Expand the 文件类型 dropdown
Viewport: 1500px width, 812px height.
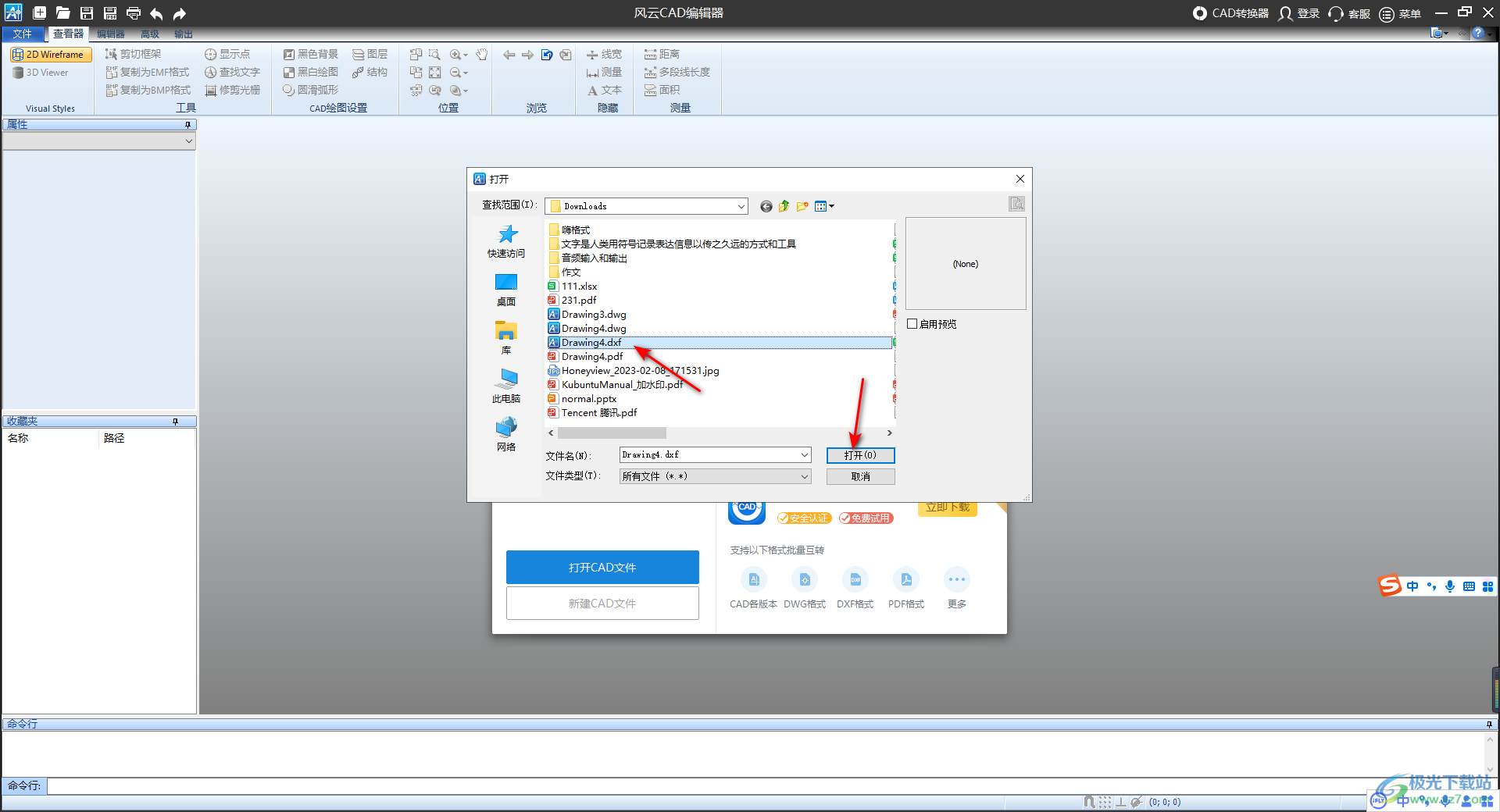click(x=805, y=476)
